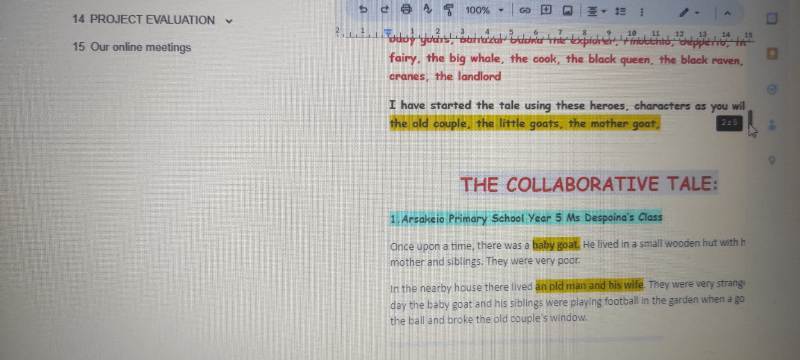The image size is (800, 360).
Task: Insert an image with the picture icon
Action: pos(567,10)
